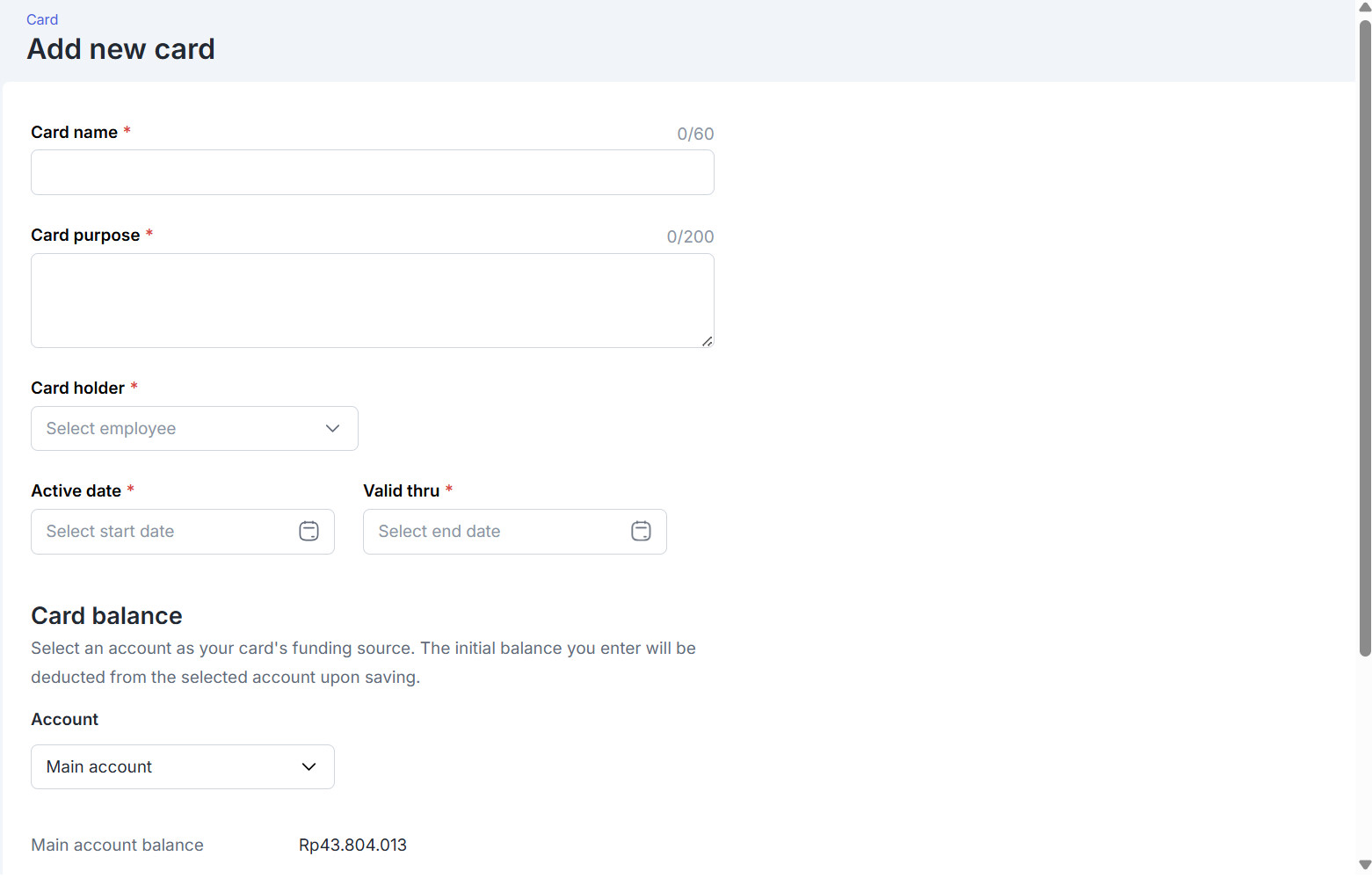The height and width of the screenshot is (878, 1372).
Task: Click inside the Card purpose text area
Action: click(x=372, y=301)
